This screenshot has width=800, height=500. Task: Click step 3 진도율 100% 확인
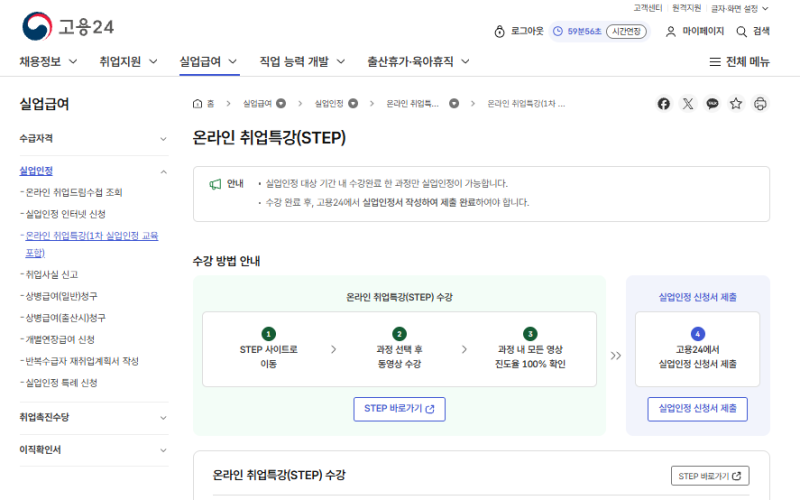pos(530,349)
